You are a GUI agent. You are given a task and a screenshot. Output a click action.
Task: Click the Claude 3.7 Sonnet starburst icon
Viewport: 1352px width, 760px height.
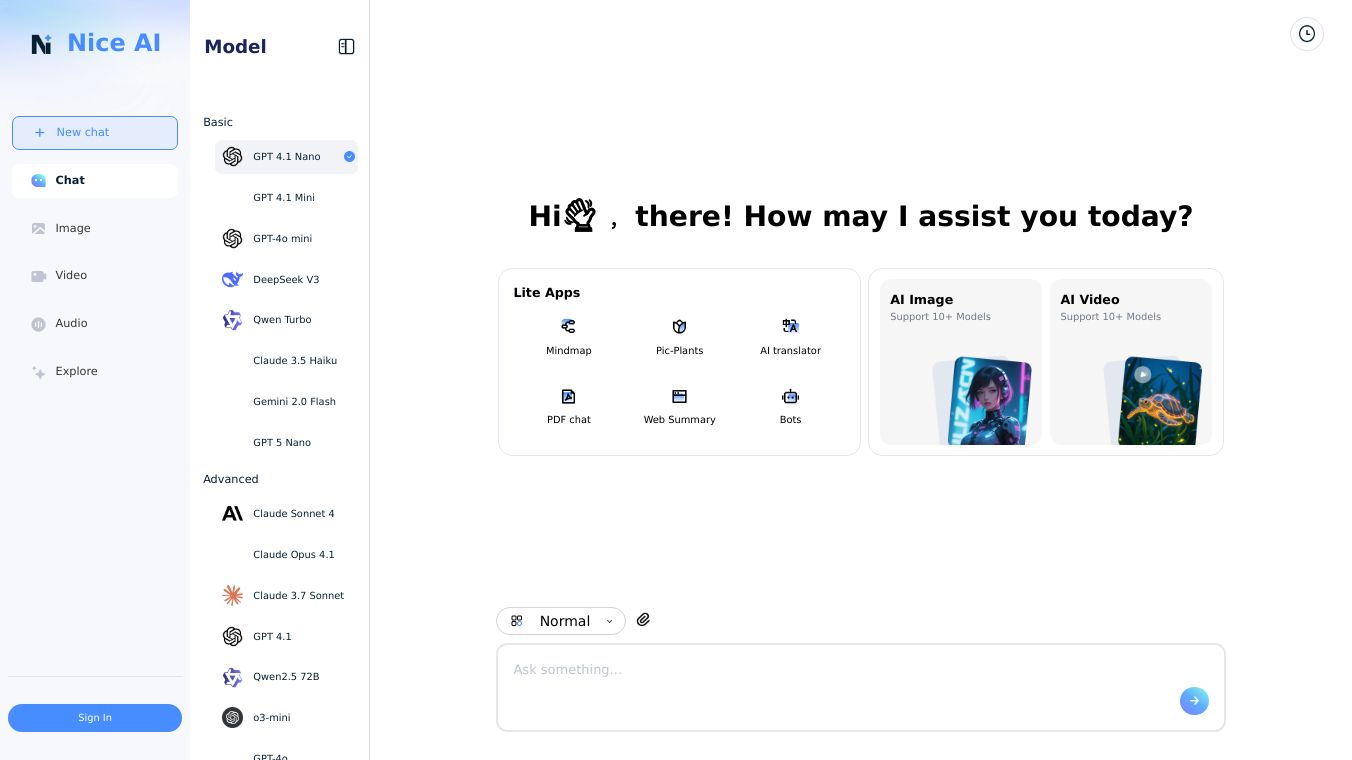tap(233, 596)
